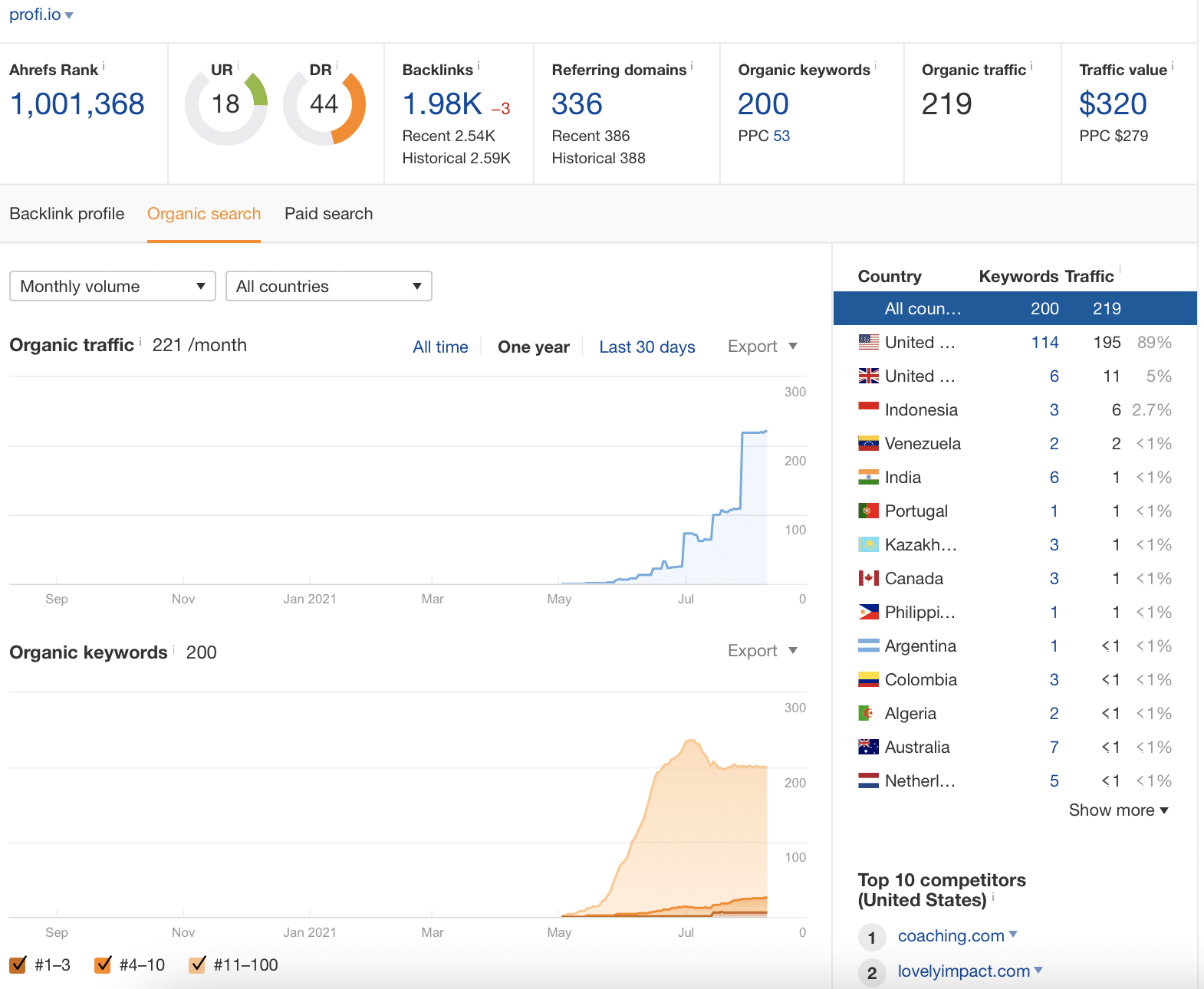Click the info icon beside Traffic value
Viewport: 1204px width, 989px height.
pyautogui.click(x=1172, y=66)
